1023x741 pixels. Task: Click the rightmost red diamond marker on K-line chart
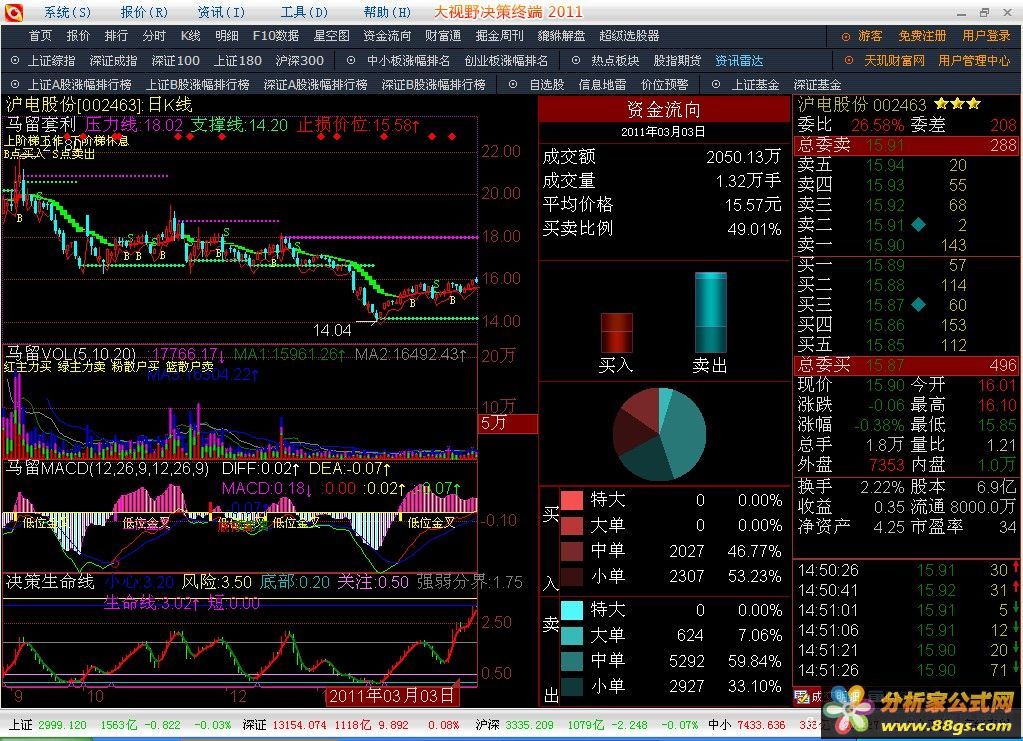click(x=451, y=137)
